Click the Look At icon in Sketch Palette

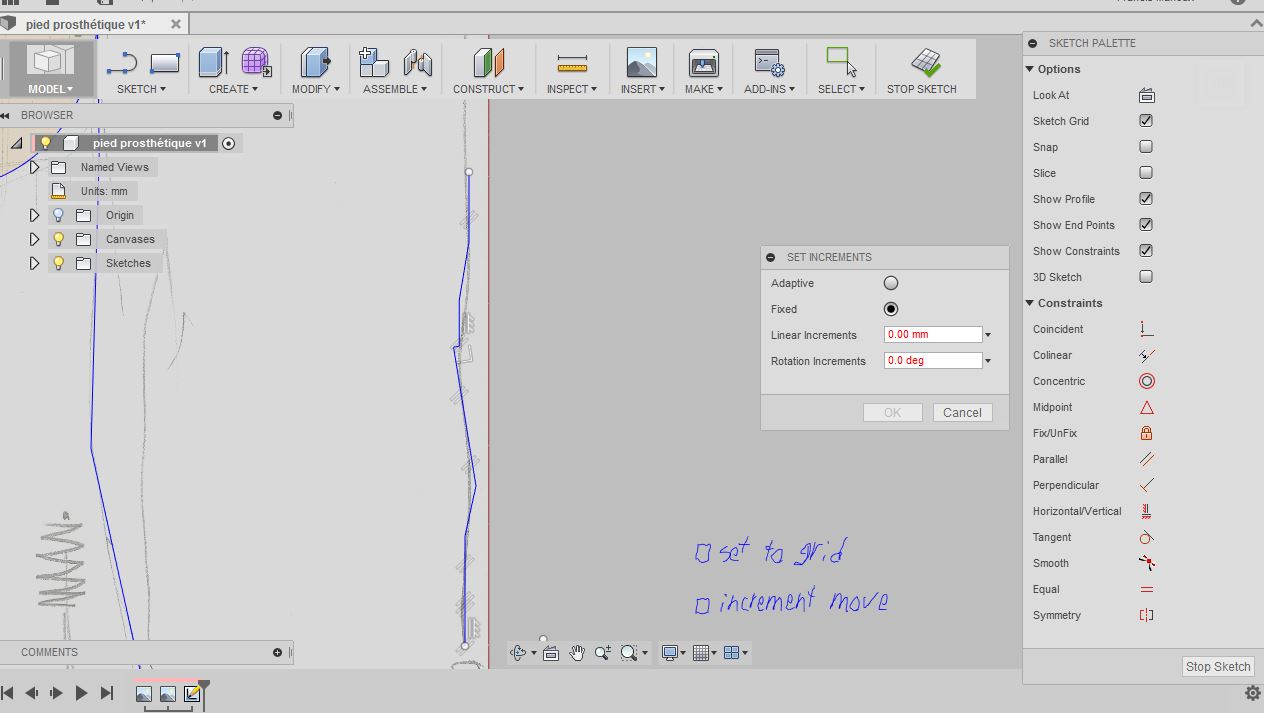[x=1146, y=95]
